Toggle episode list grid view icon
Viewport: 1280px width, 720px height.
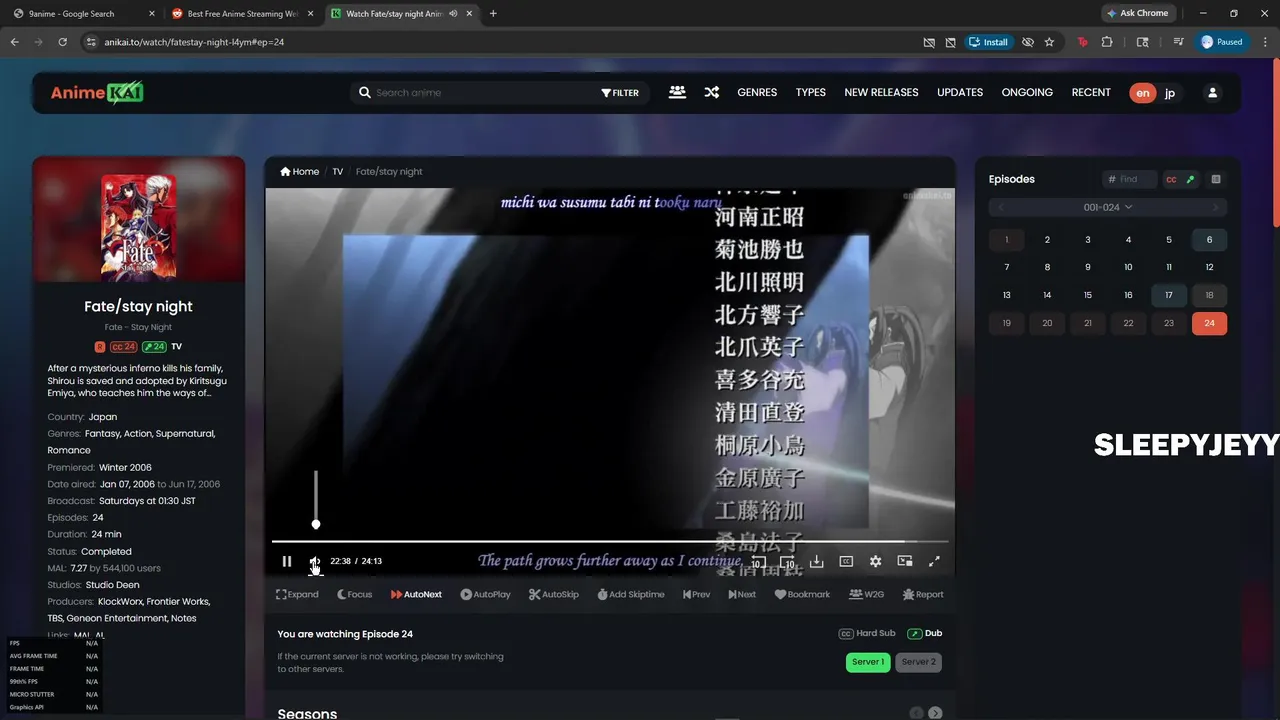point(1216,179)
